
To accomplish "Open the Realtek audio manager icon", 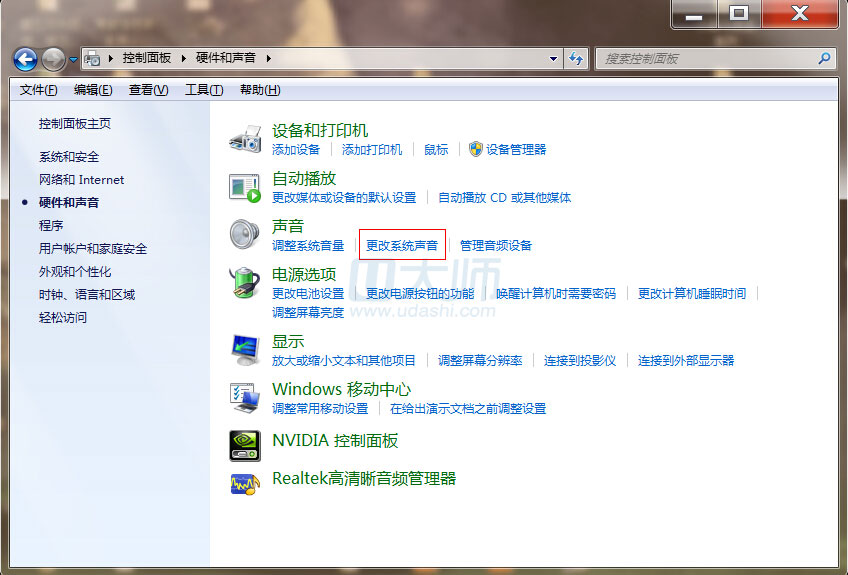I will tap(245, 481).
